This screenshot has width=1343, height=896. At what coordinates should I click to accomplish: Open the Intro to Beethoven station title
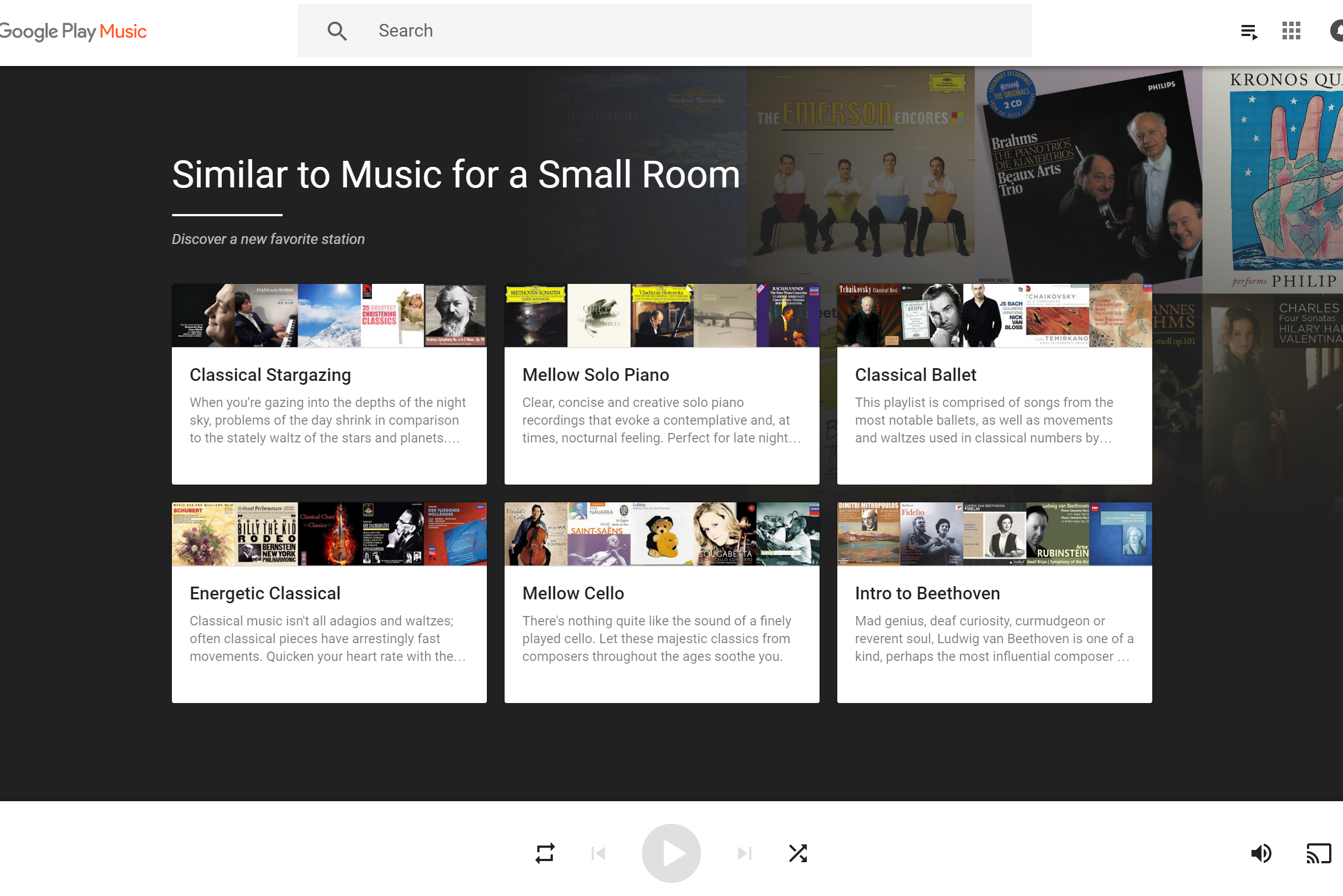pyautogui.click(x=928, y=593)
